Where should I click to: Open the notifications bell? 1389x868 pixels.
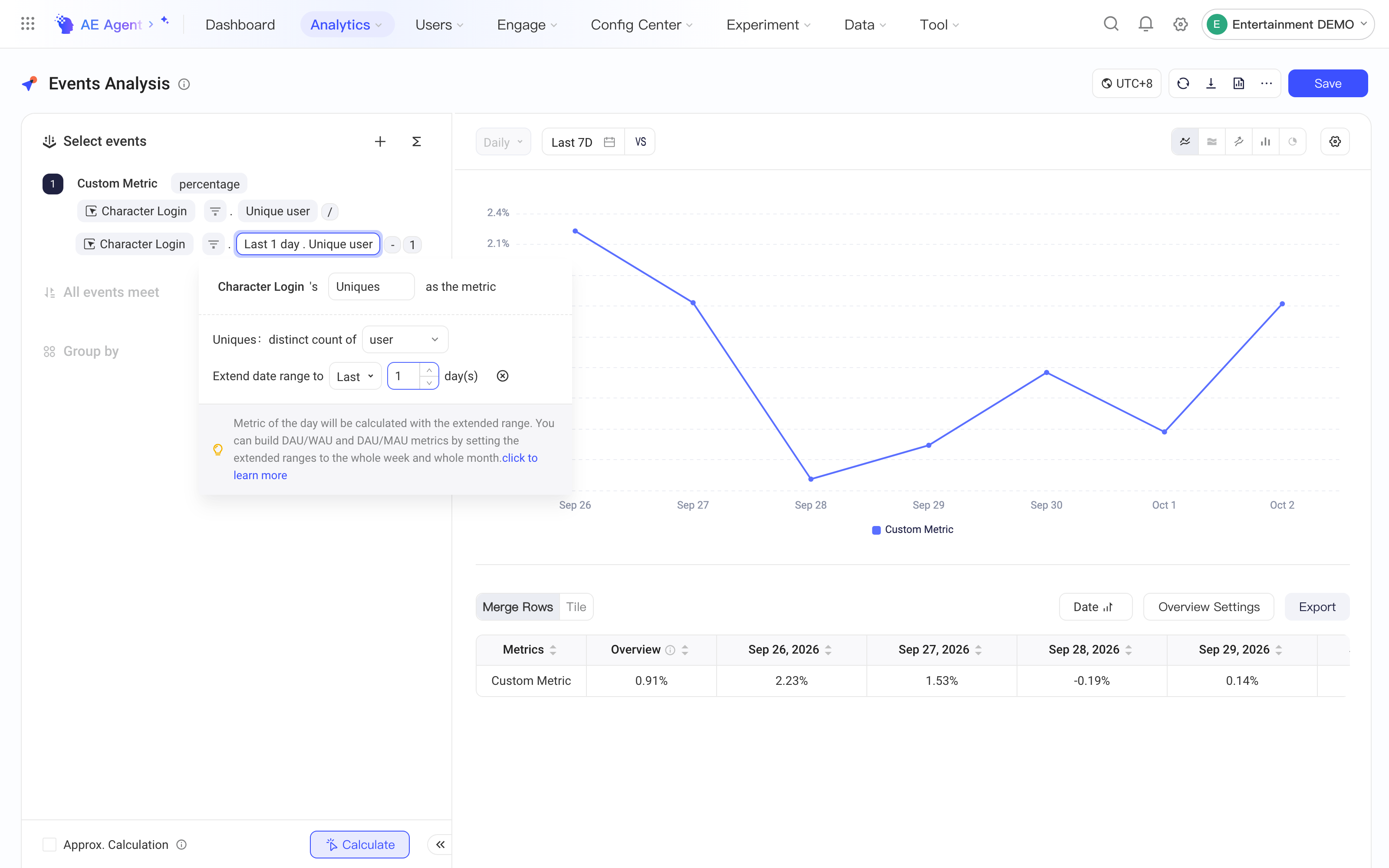(1145, 24)
